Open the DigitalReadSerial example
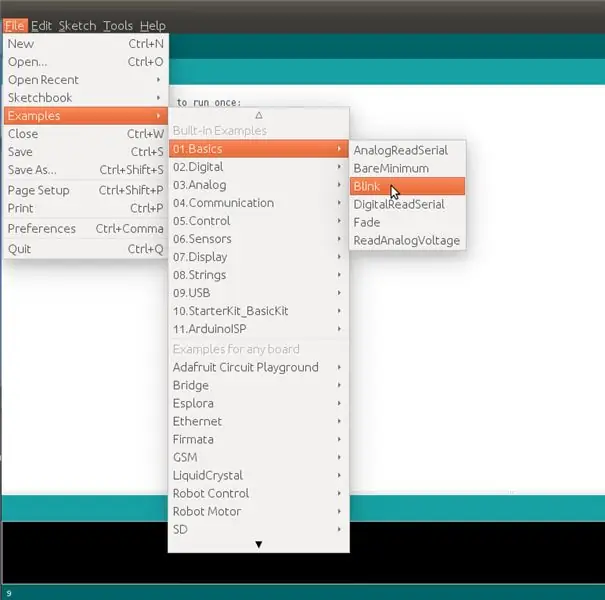The height and width of the screenshot is (600, 605). [407, 205]
